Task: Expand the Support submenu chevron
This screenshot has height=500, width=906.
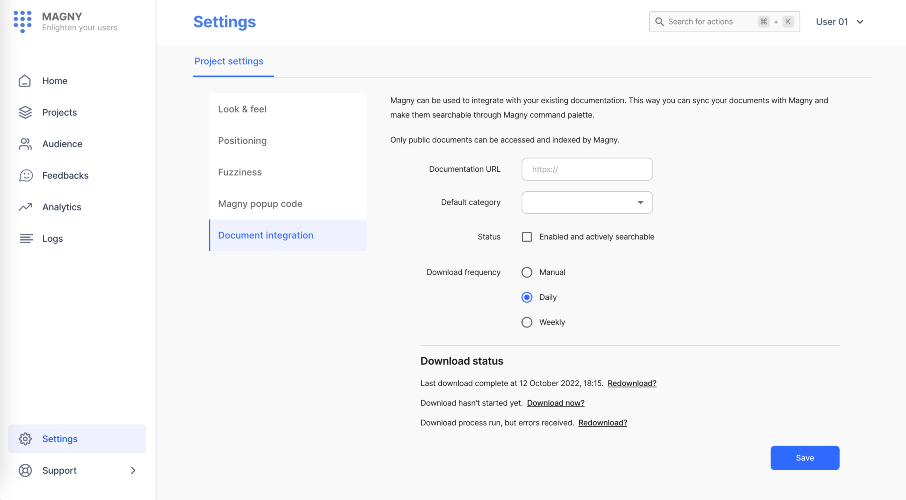Action: (x=133, y=471)
